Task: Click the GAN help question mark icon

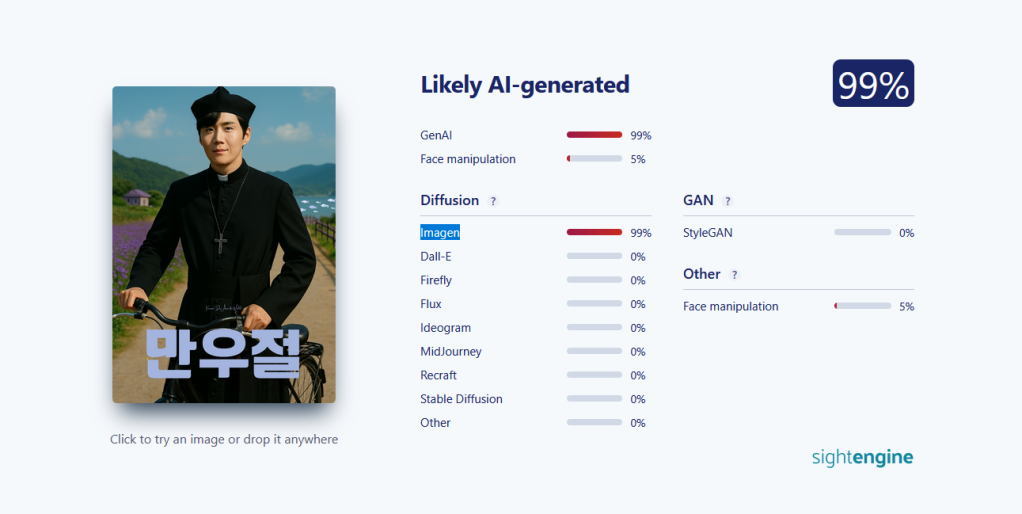Action: [x=728, y=201]
